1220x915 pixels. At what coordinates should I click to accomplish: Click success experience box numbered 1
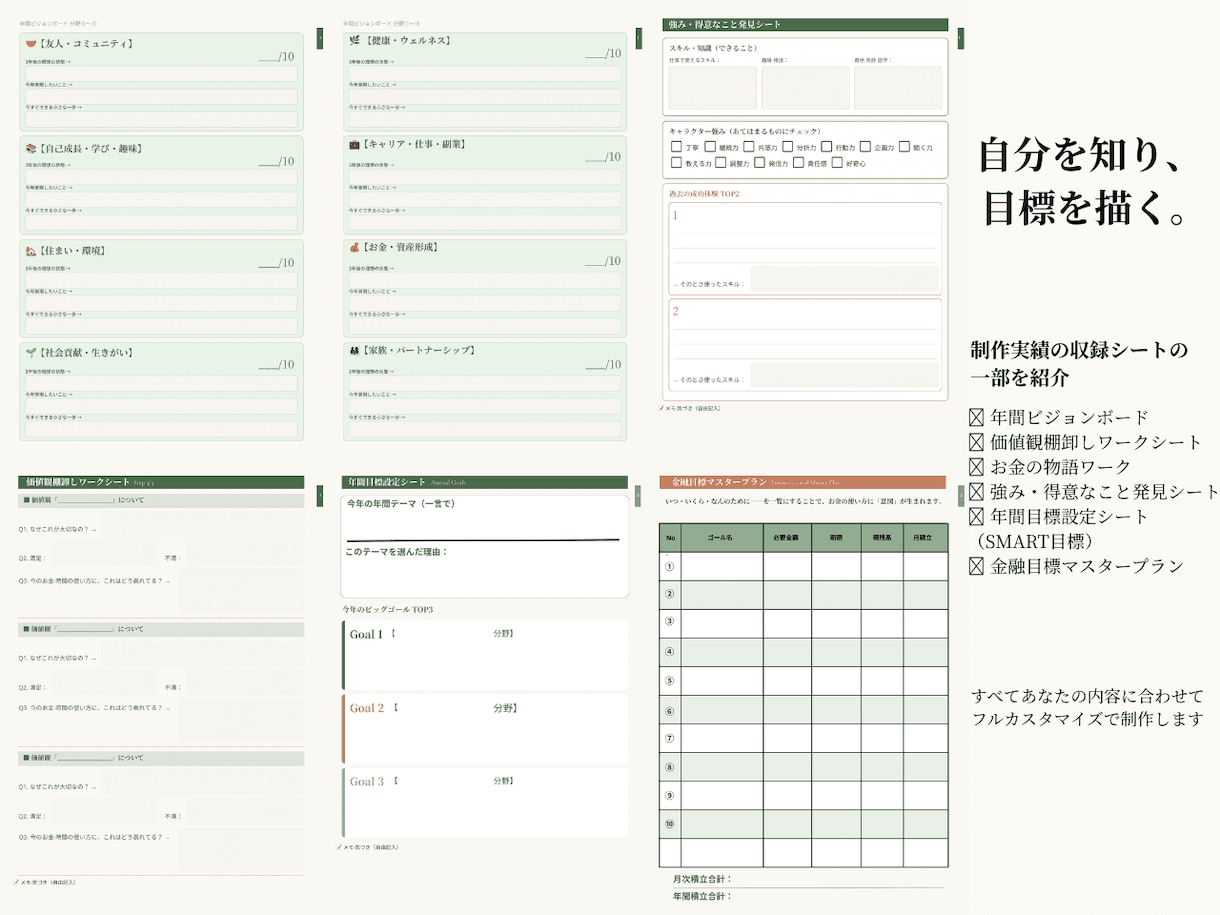pos(805,248)
